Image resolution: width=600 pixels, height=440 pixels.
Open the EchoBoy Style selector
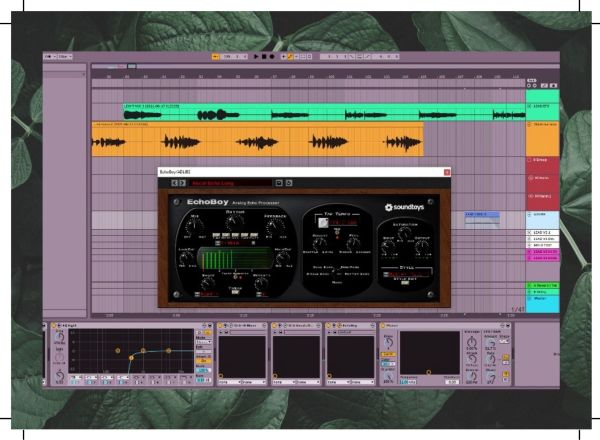tap(405, 272)
